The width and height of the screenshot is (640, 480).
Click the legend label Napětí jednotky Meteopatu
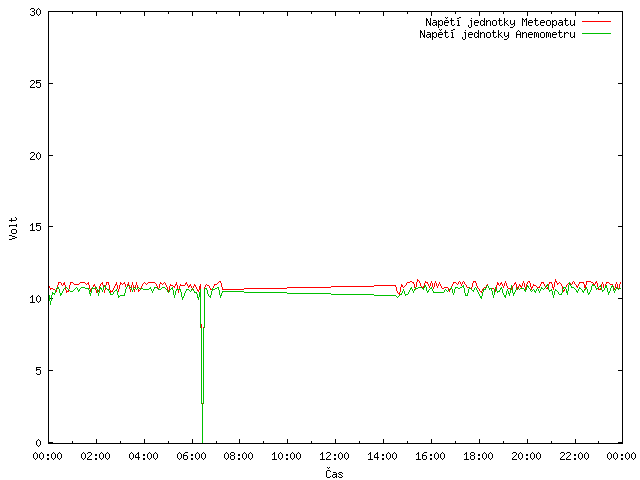pyautogui.click(x=500, y=22)
